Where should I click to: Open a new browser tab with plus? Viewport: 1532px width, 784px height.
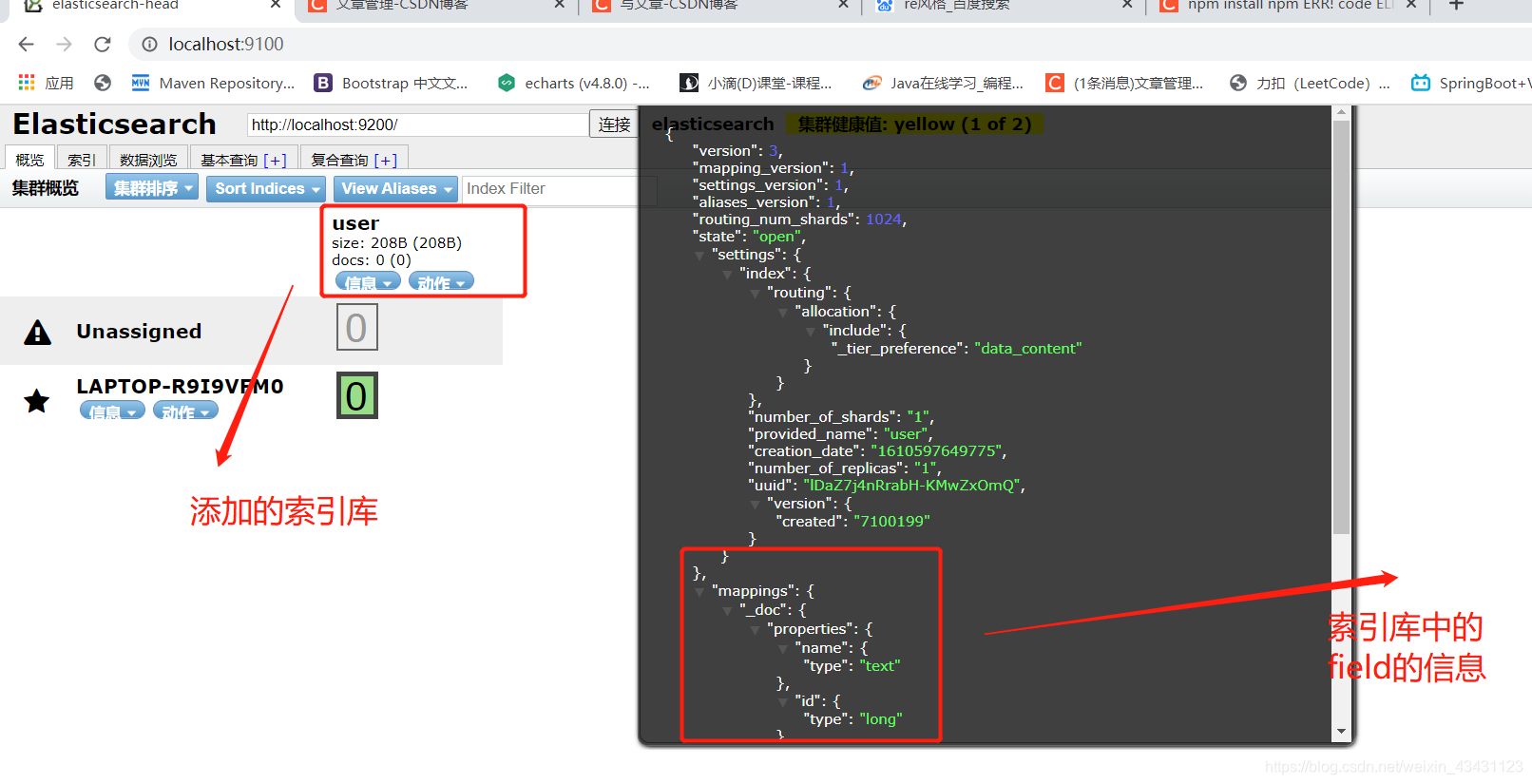click(1456, 5)
